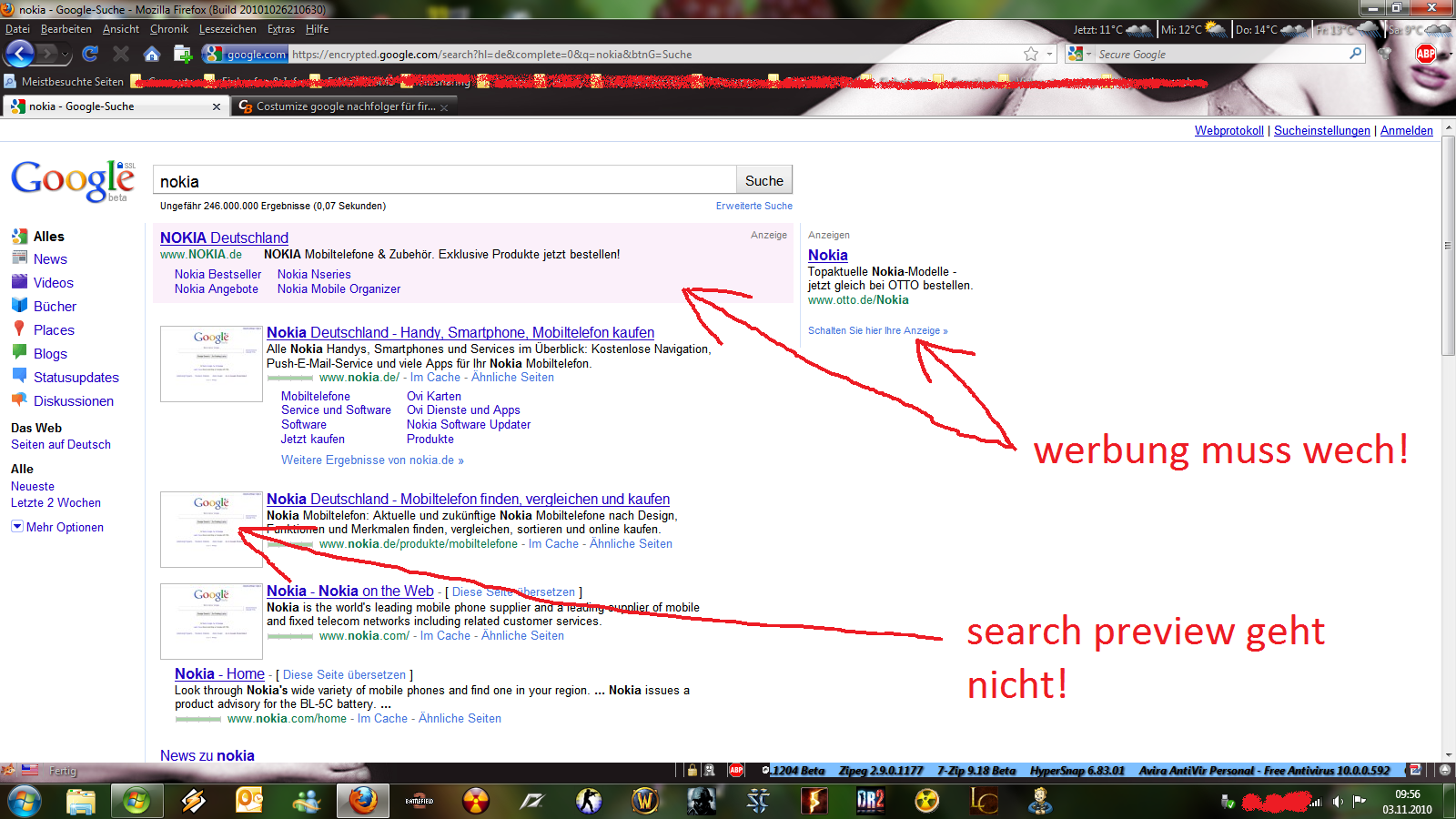Launch Winamp from the taskbar
This screenshot has width=1456, height=819.
click(193, 801)
